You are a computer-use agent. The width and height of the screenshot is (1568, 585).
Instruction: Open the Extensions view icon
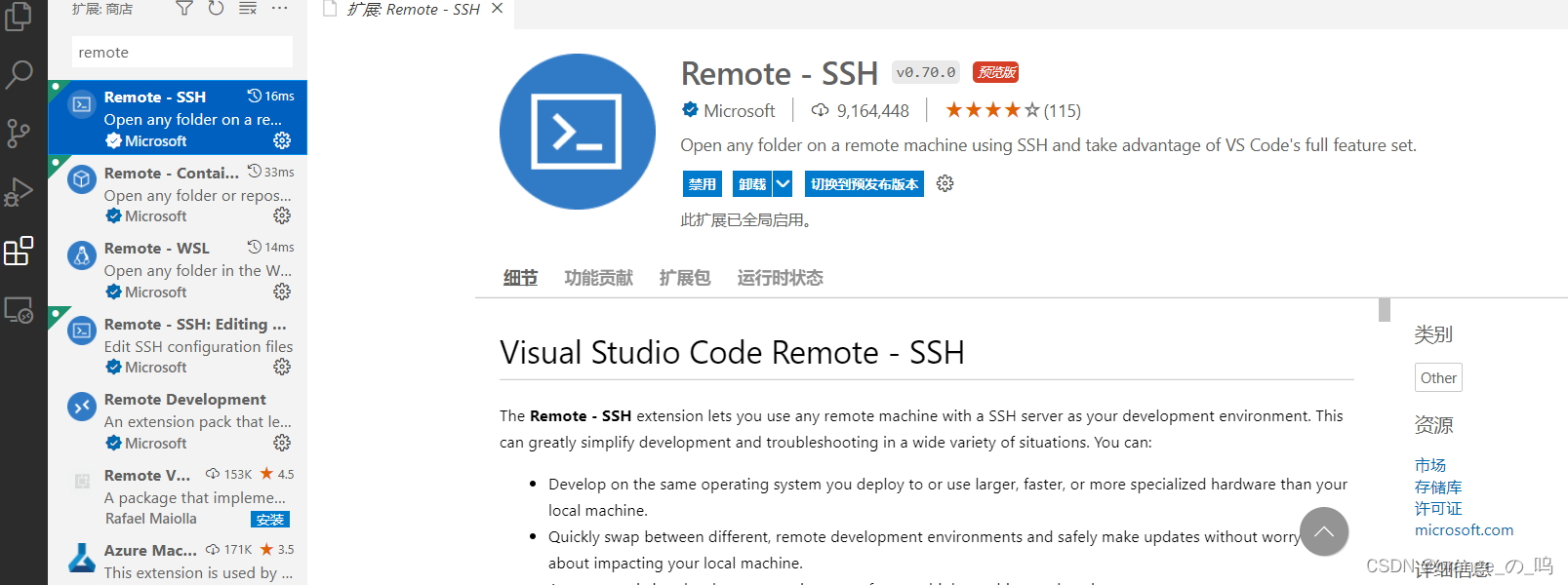tap(19, 251)
